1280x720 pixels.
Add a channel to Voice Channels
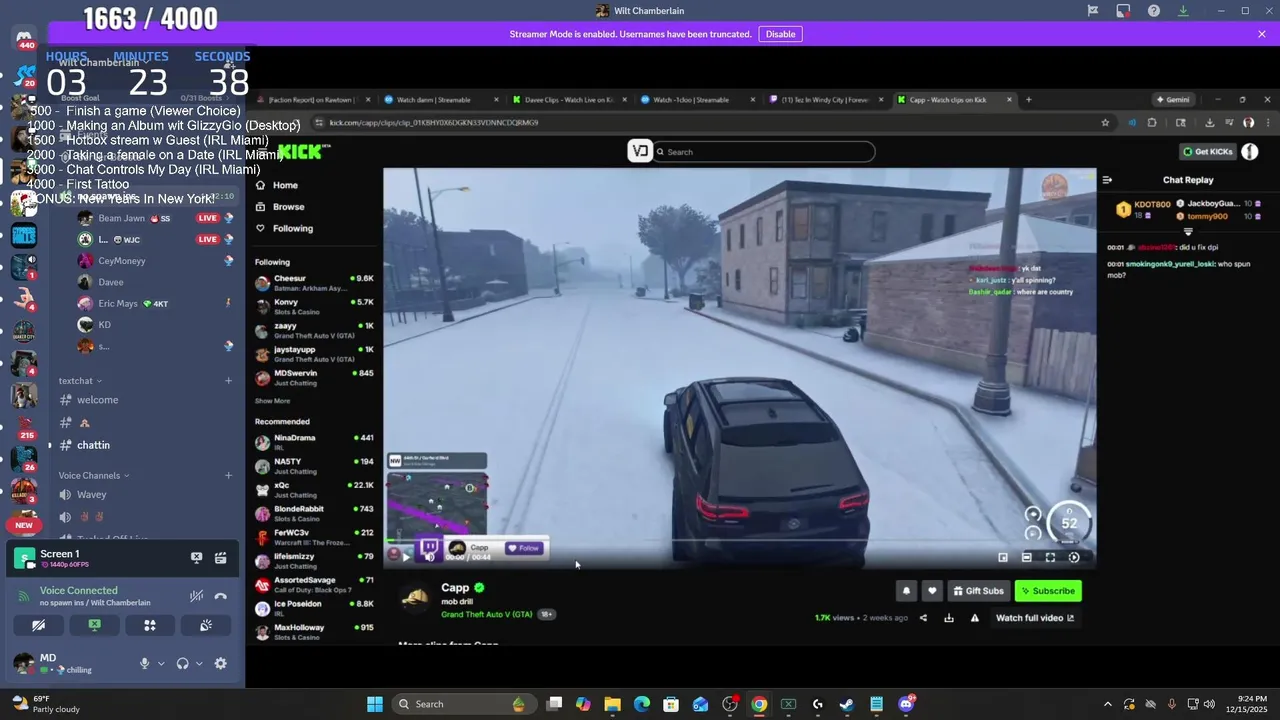pyautogui.click(x=228, y=475)
